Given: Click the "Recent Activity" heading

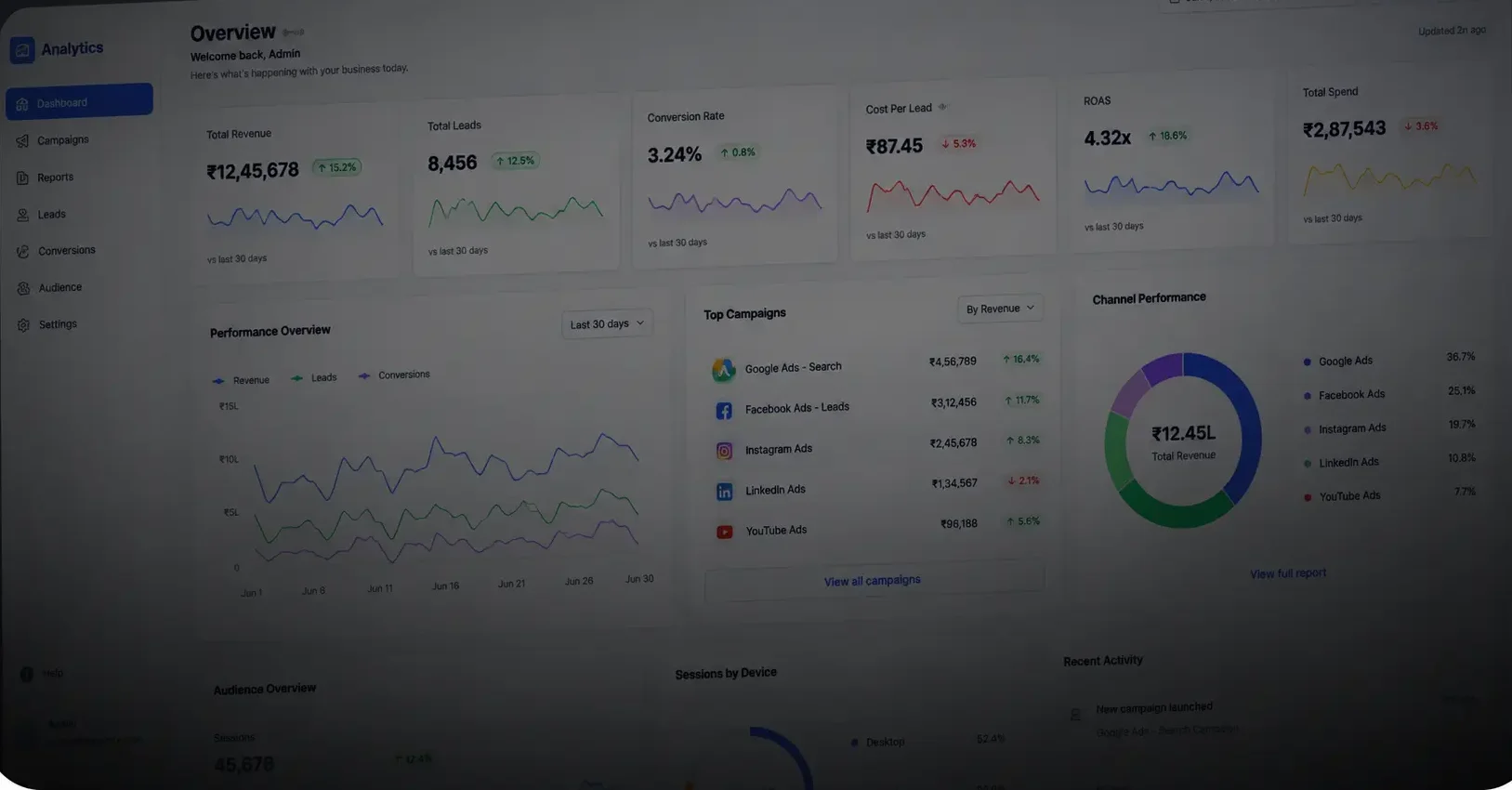Looking at the screenshot, I should click(1103, 661).
